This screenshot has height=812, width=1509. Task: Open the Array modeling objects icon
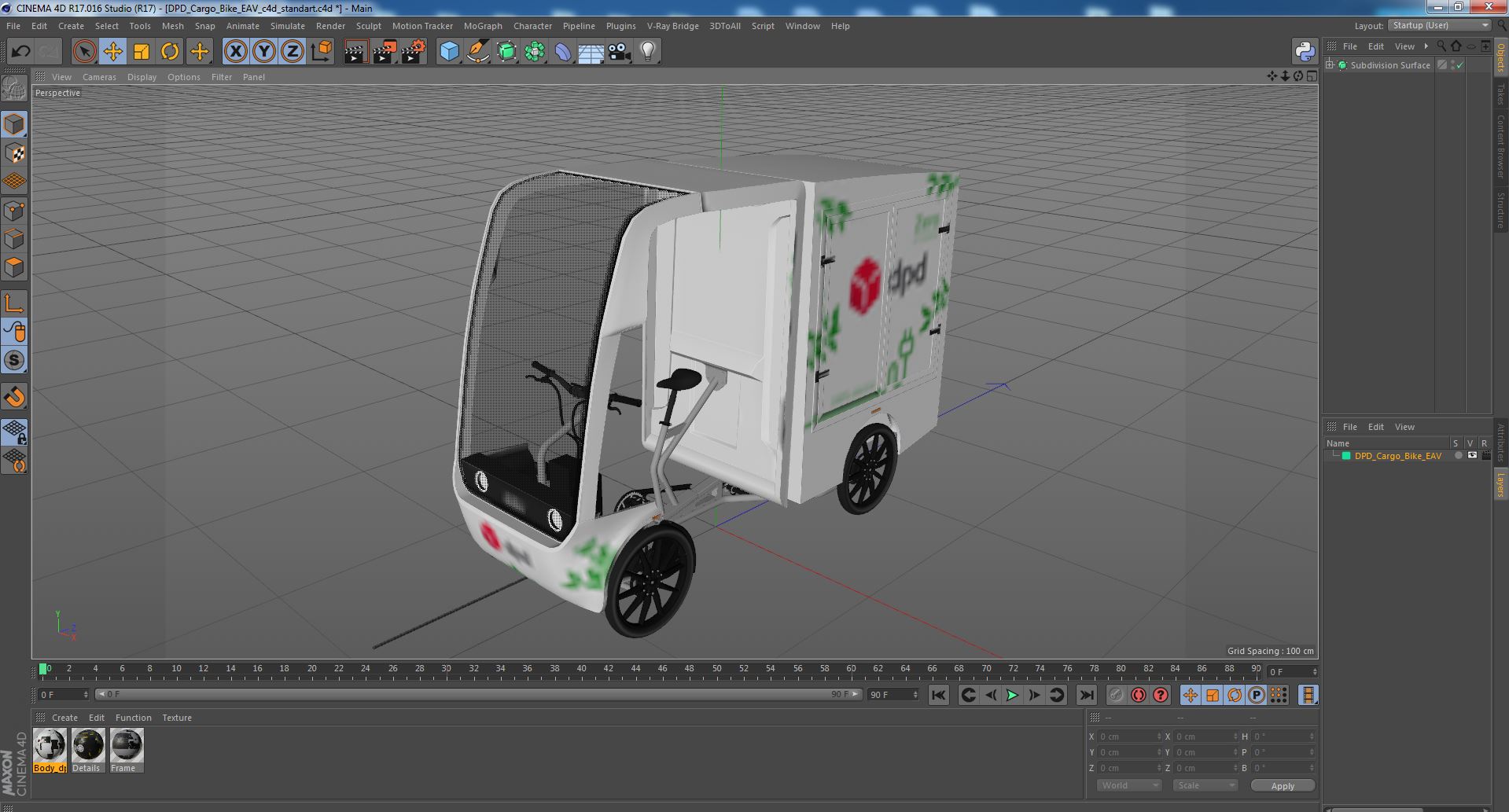coord(535,52)
